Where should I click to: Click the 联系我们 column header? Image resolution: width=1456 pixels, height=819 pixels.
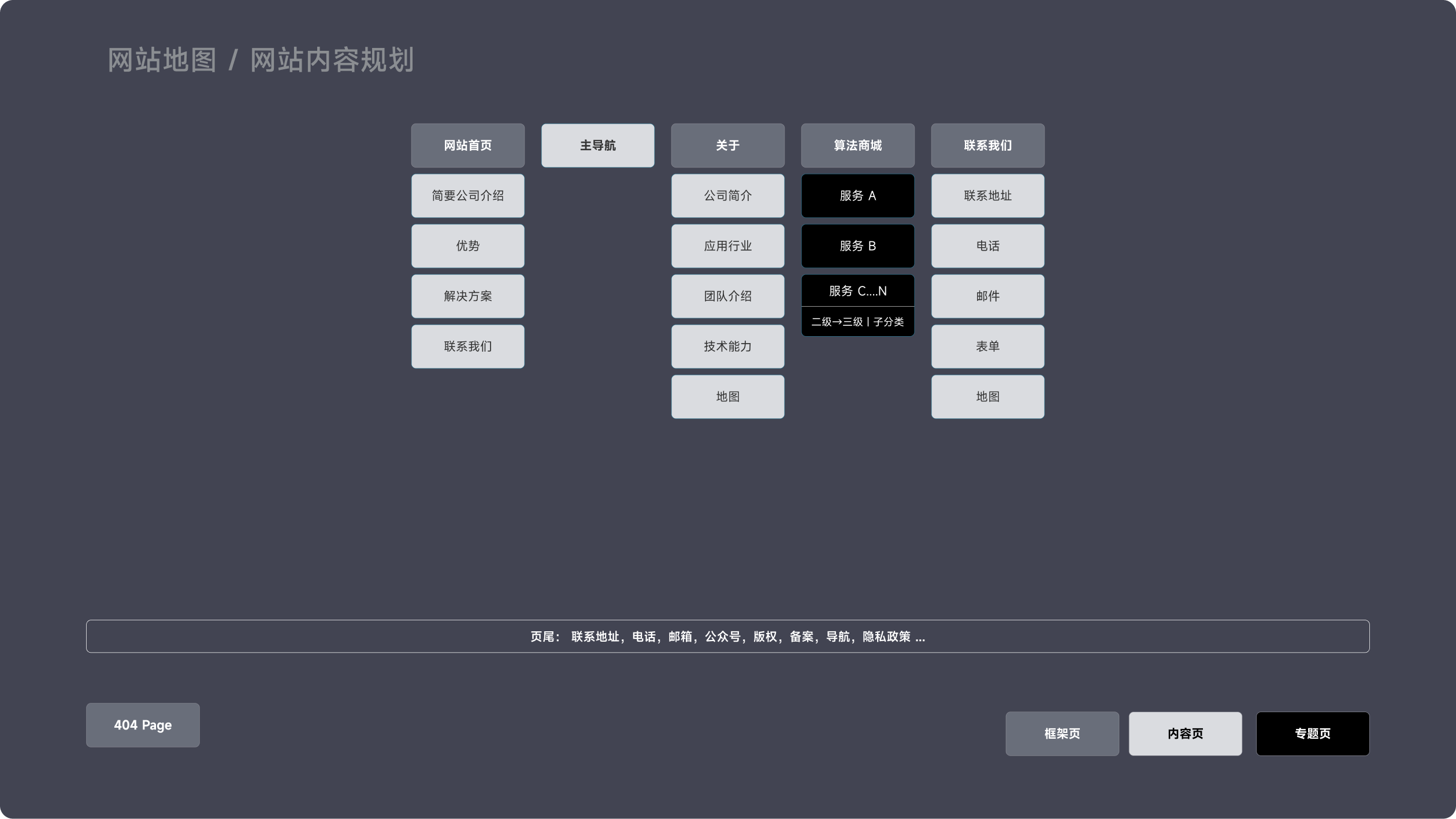(987, 146)
